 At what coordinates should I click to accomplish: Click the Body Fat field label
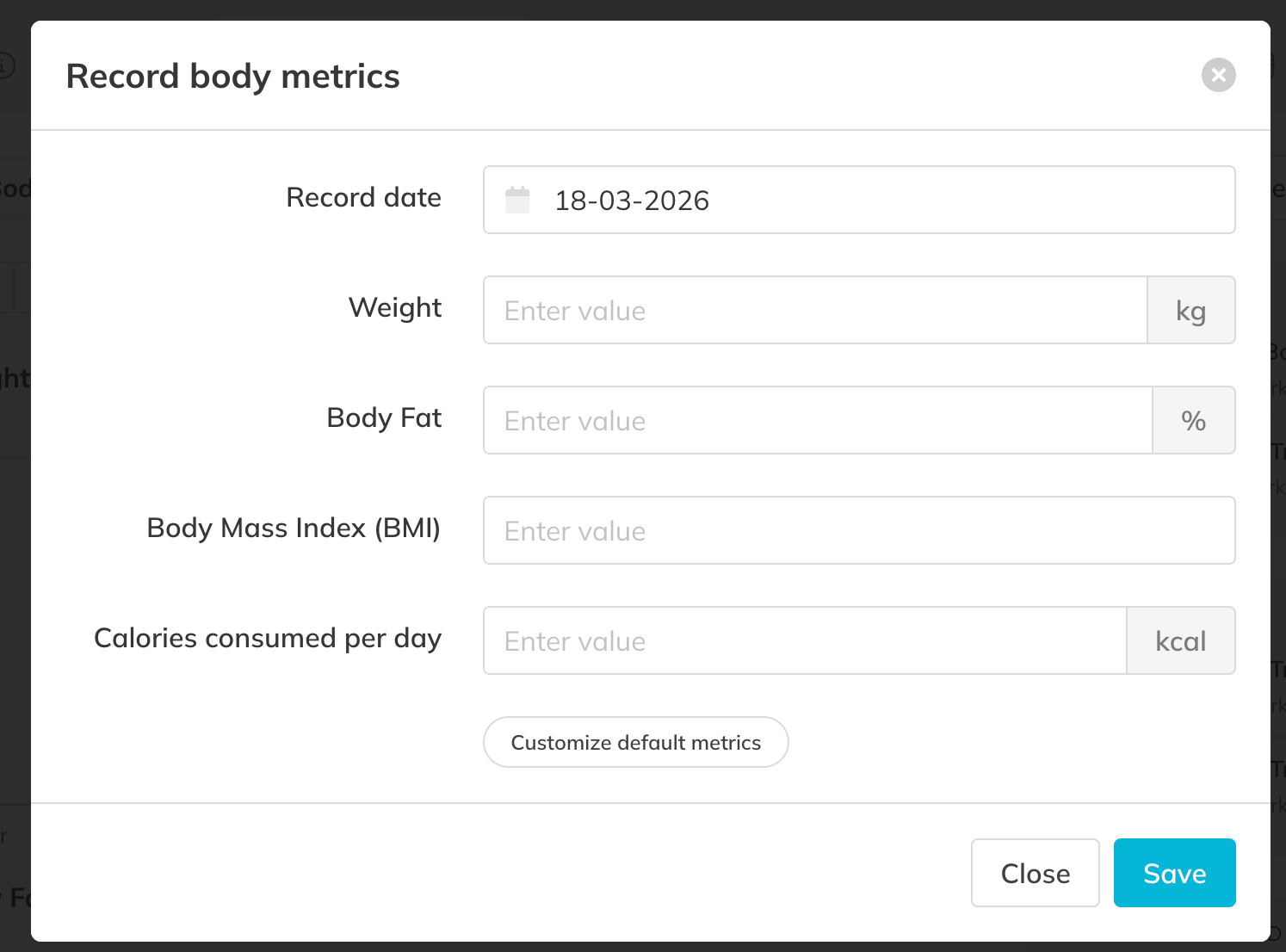[x=384, y=417]
